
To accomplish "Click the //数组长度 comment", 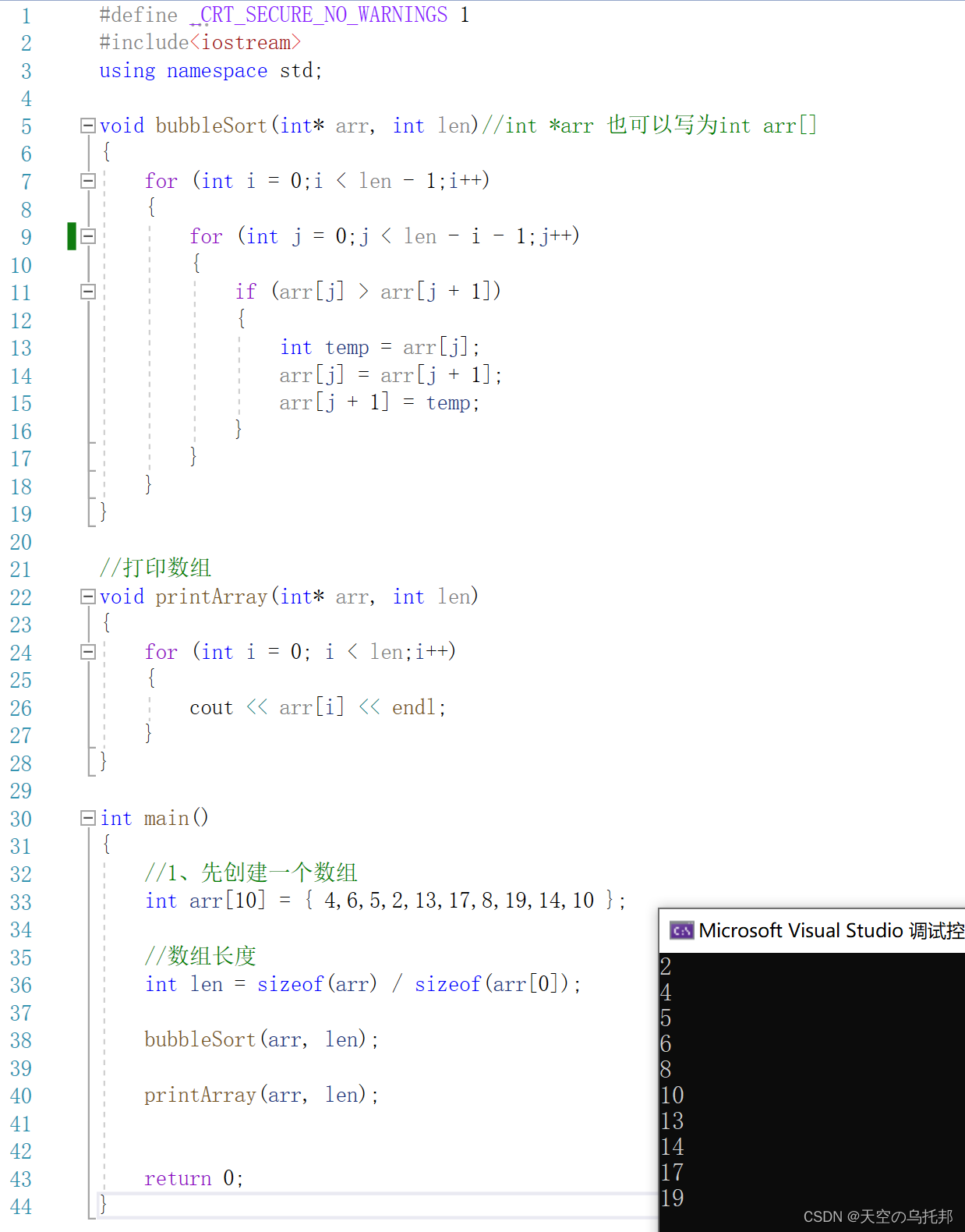I will point(200,956).
